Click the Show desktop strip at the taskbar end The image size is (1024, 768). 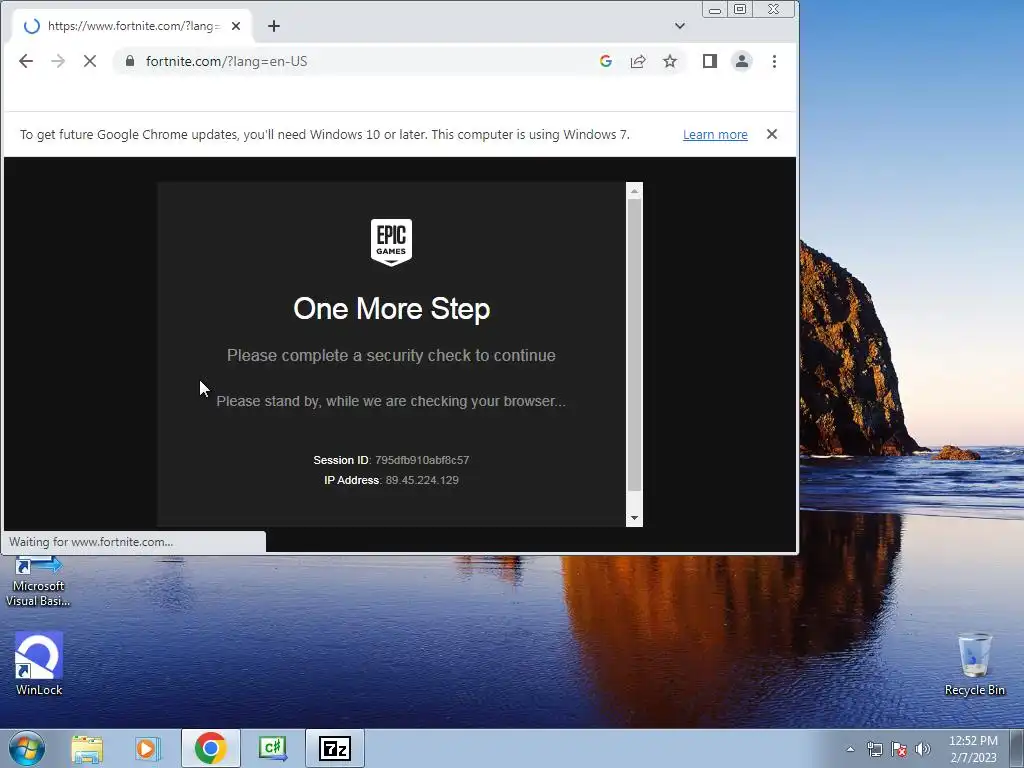pyautogui.click(x=1017, y=748)
